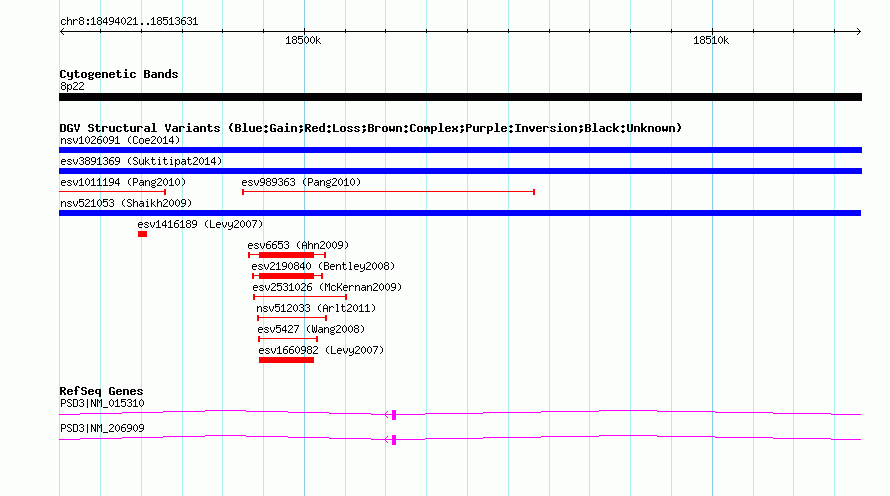Click the 18500k ruler tick label

pyautogui.click(x=303, y=40)
